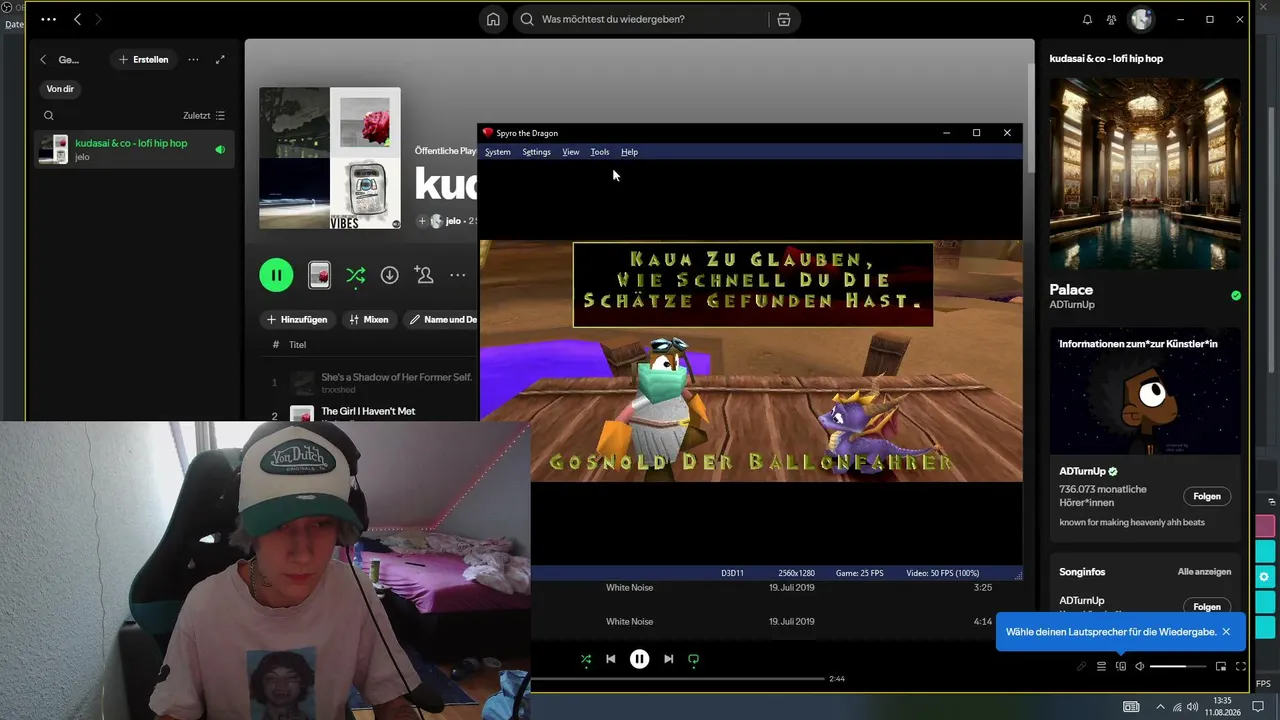Open the taskbar volume icon
The width and height of the screenshot is (1280, 720).
point(1194,707)
